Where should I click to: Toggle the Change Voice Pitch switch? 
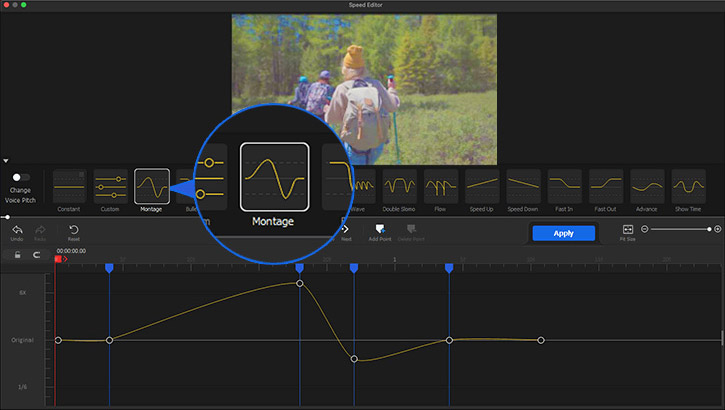pyautogui.click(x=20, y=177)
